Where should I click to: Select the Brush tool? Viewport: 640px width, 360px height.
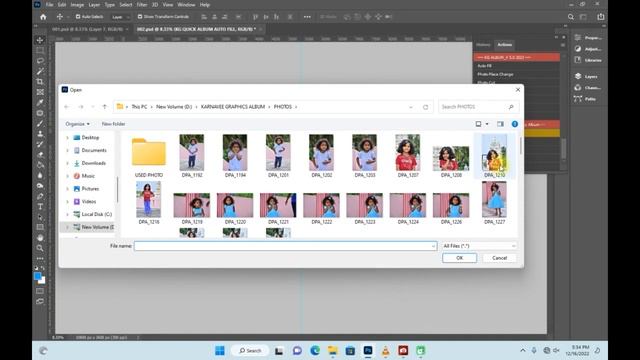click(40, 123)
